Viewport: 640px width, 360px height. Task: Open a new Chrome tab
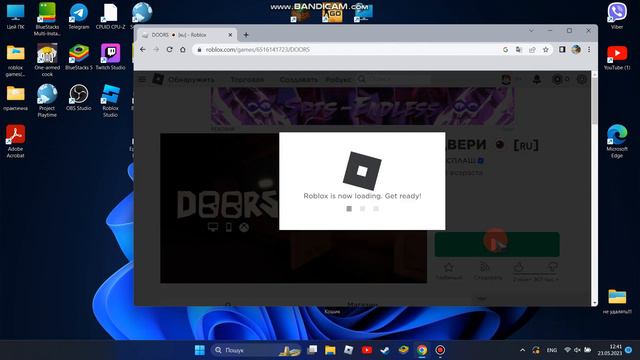pyautogui.click(x=246, y=35)
